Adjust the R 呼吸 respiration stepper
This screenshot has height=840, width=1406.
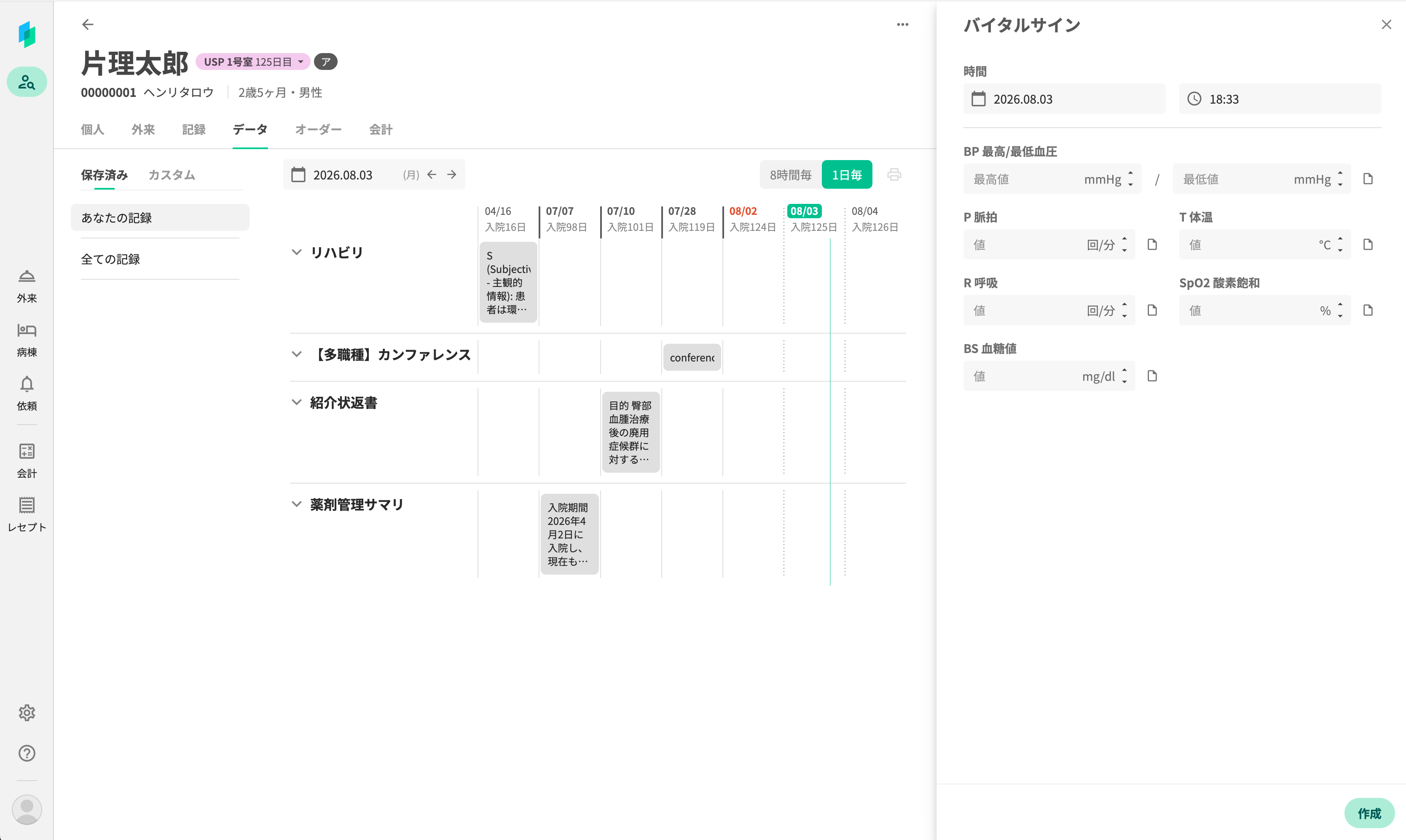[1124, 310]
